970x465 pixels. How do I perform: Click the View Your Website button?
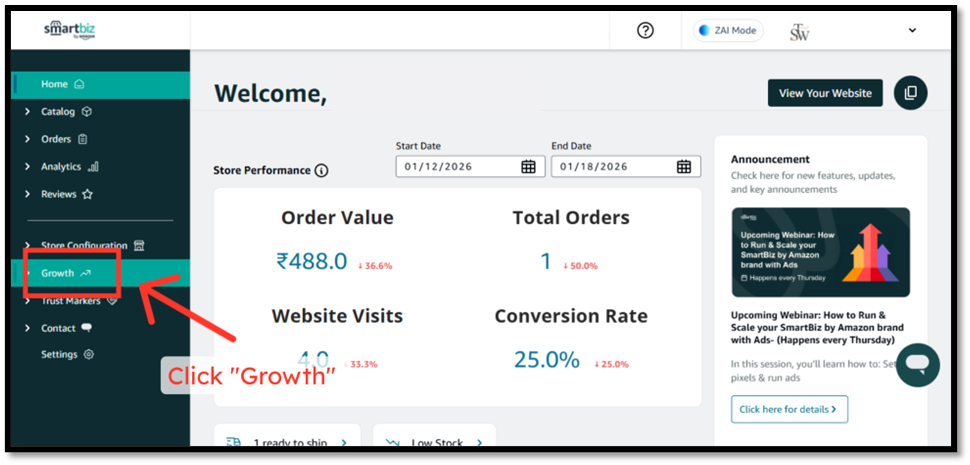coord(824,93)
